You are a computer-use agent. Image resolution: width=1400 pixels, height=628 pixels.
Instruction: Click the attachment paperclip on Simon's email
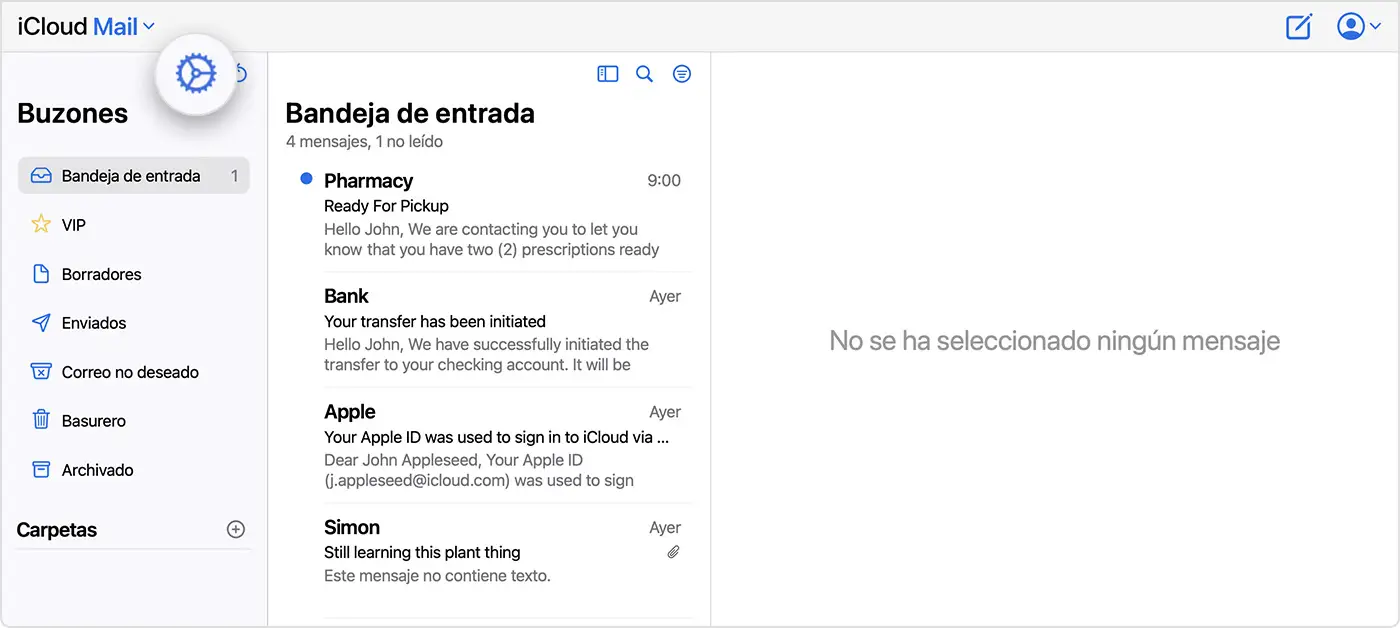coord(674,552)
